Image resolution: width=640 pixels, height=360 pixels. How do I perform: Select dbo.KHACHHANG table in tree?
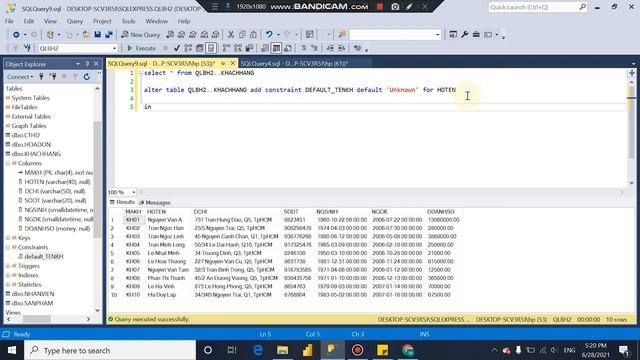tap(36, 154)
